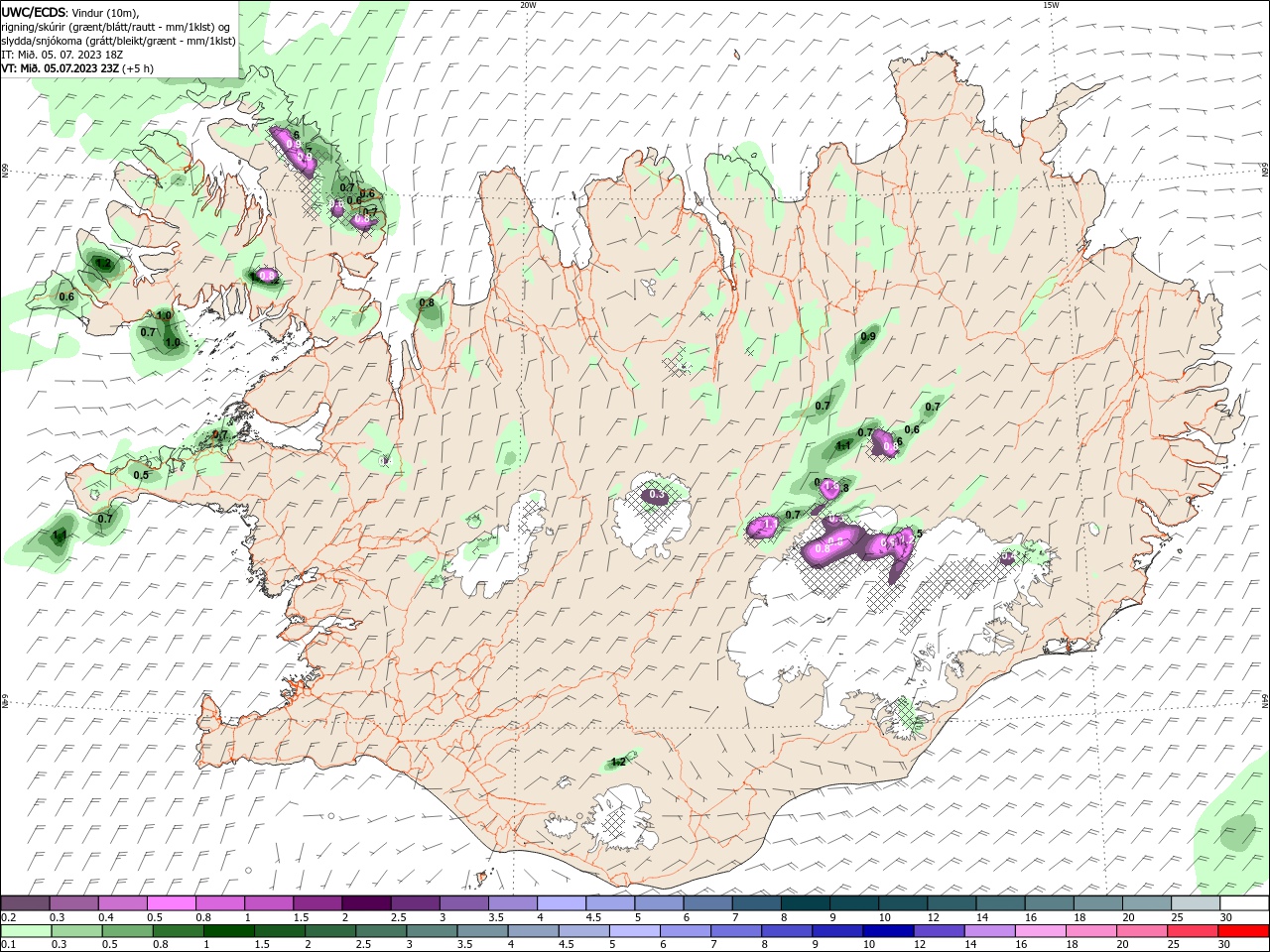1270x952 pixels.
Task: Click the 0.6 value on the far west coast of the Westfjords
Action: (x=67, y=297)
